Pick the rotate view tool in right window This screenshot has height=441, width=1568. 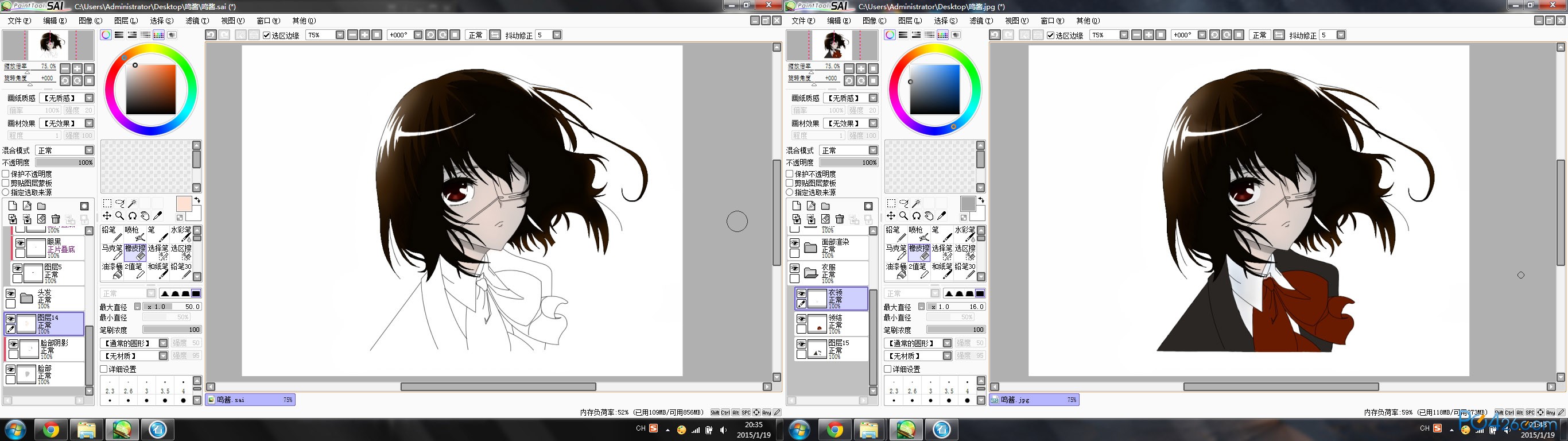(x=916, y=216)
